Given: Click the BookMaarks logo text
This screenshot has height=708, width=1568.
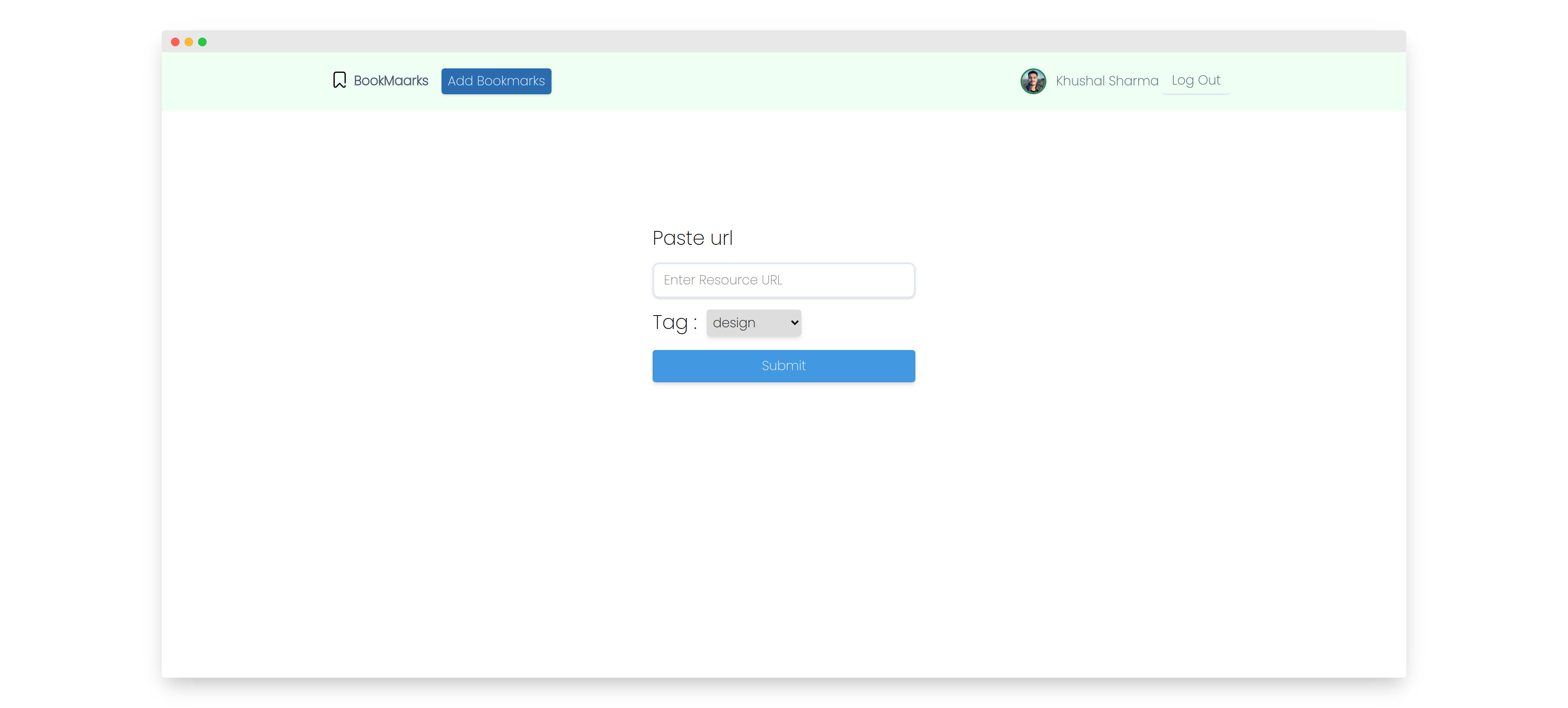Looking at the screenshot, I should [391, 80].
